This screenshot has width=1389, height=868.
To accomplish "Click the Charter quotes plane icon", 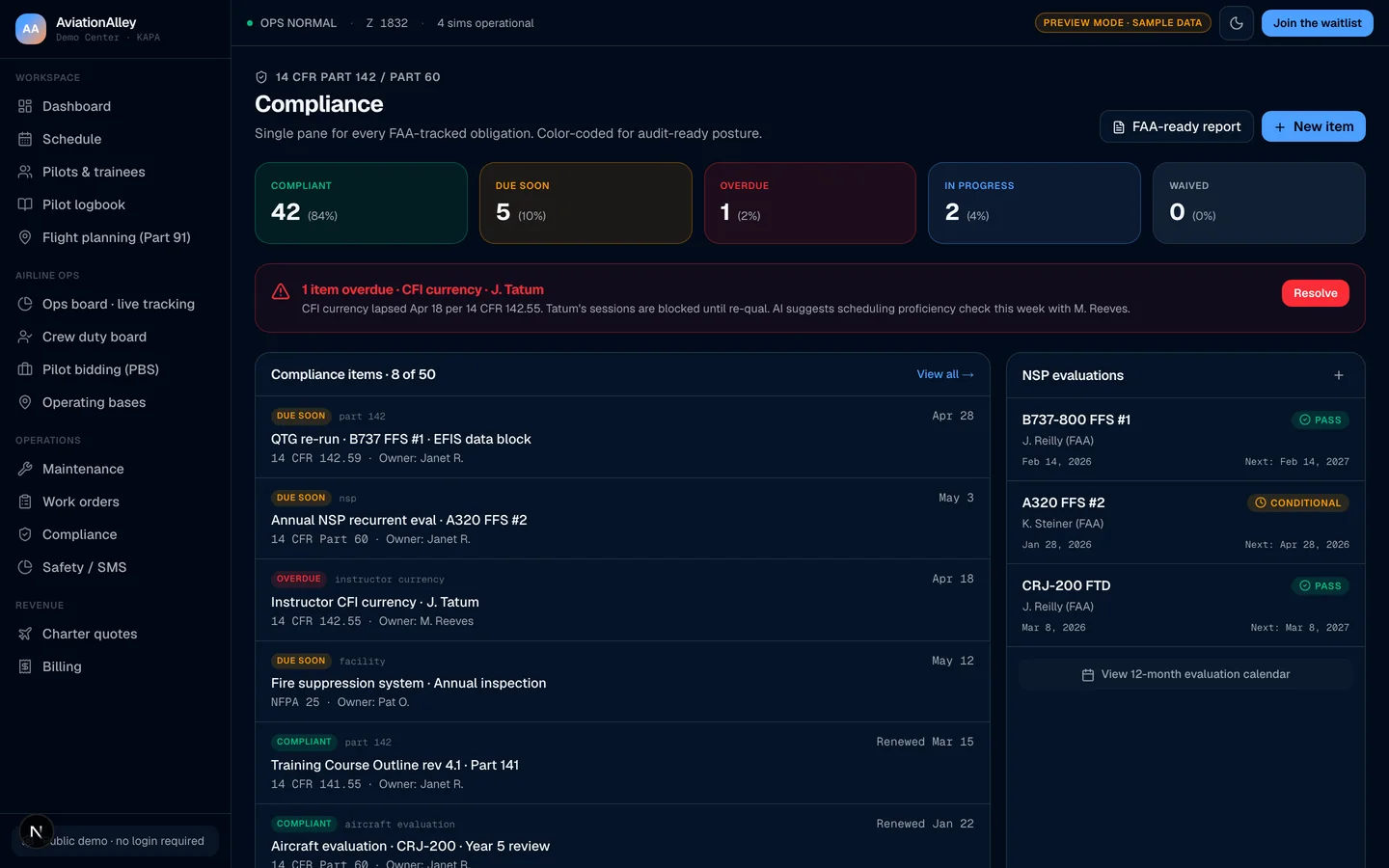I will (25, 634).
